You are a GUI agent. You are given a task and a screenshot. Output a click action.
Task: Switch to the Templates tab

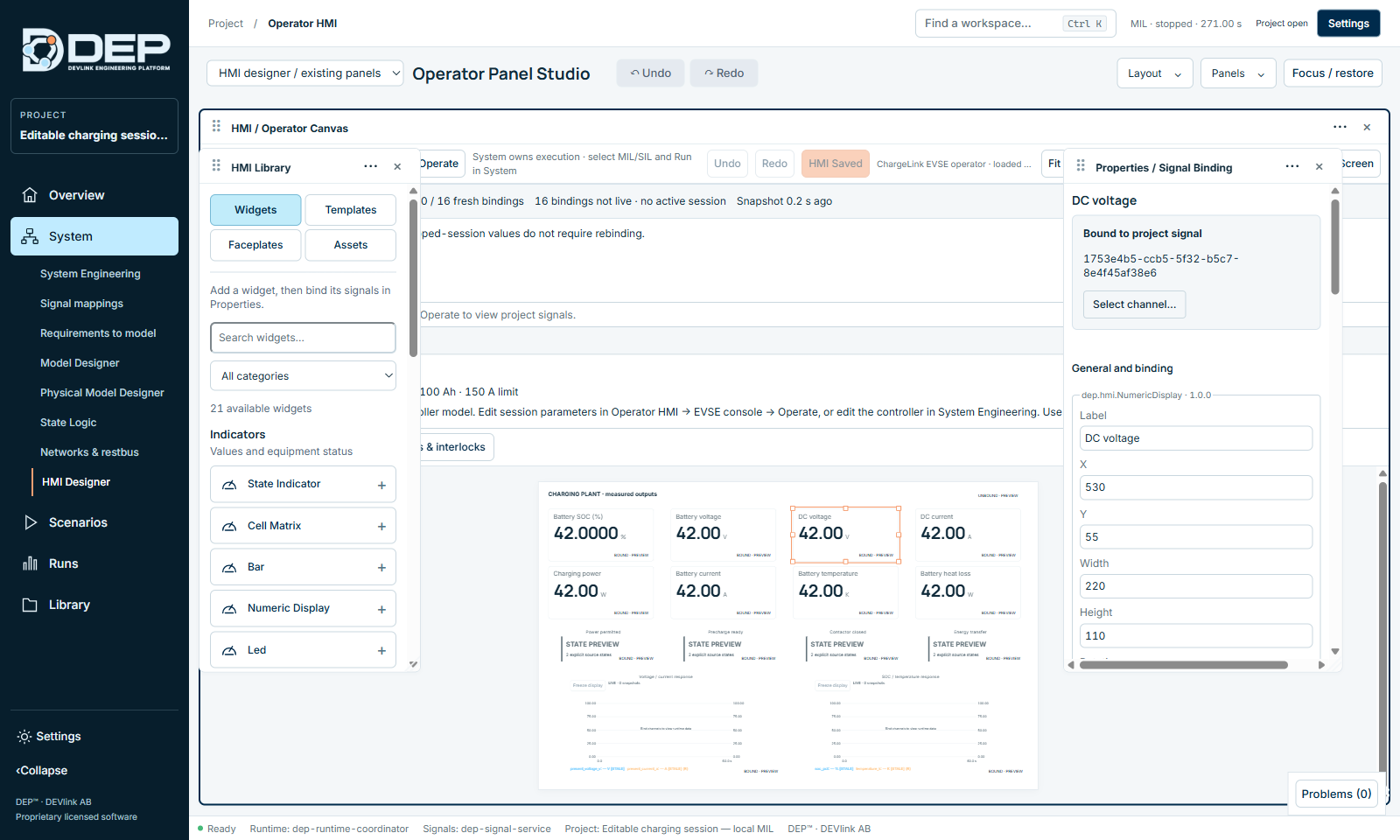[351, 210]
